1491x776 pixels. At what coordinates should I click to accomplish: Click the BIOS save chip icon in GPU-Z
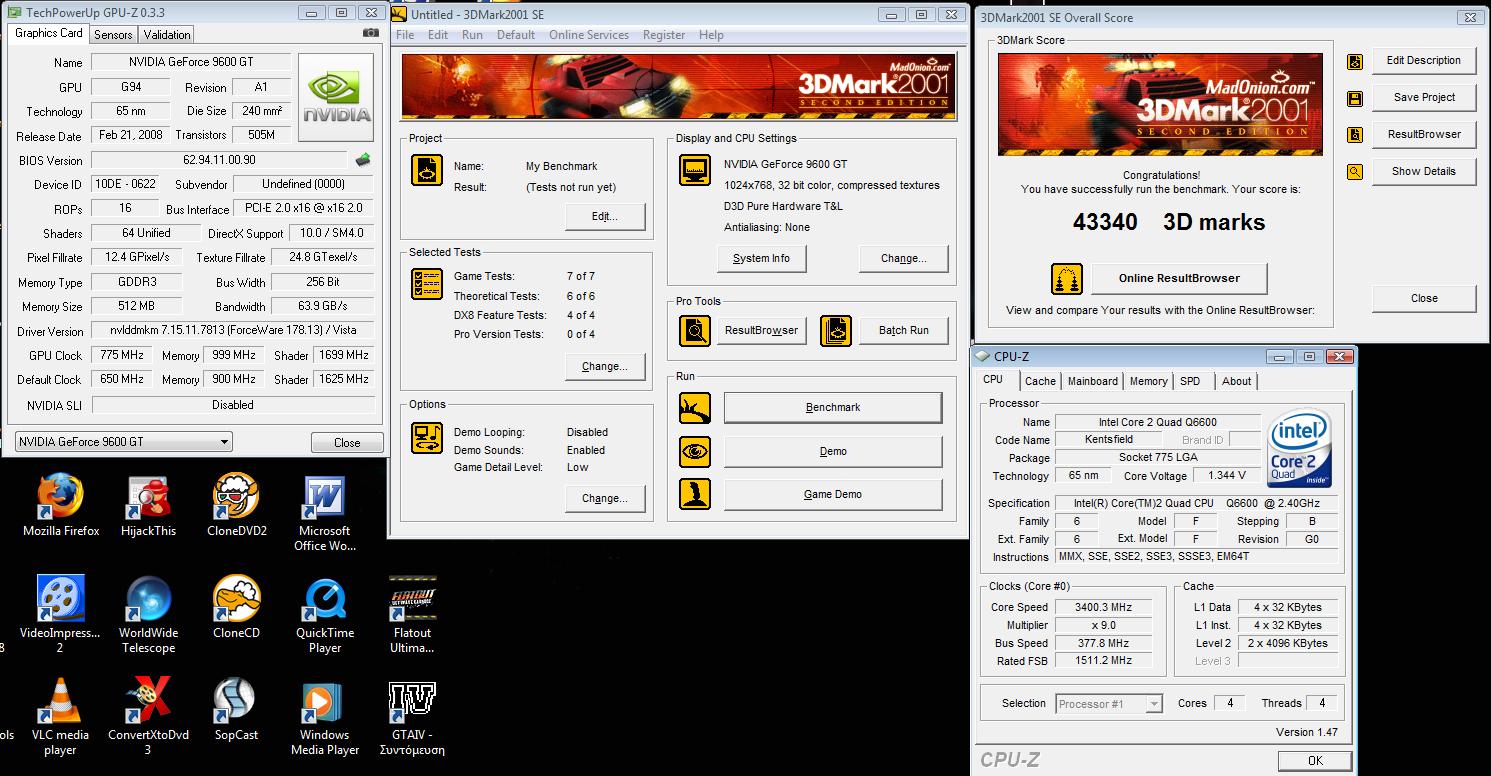[x=363, y=160]
